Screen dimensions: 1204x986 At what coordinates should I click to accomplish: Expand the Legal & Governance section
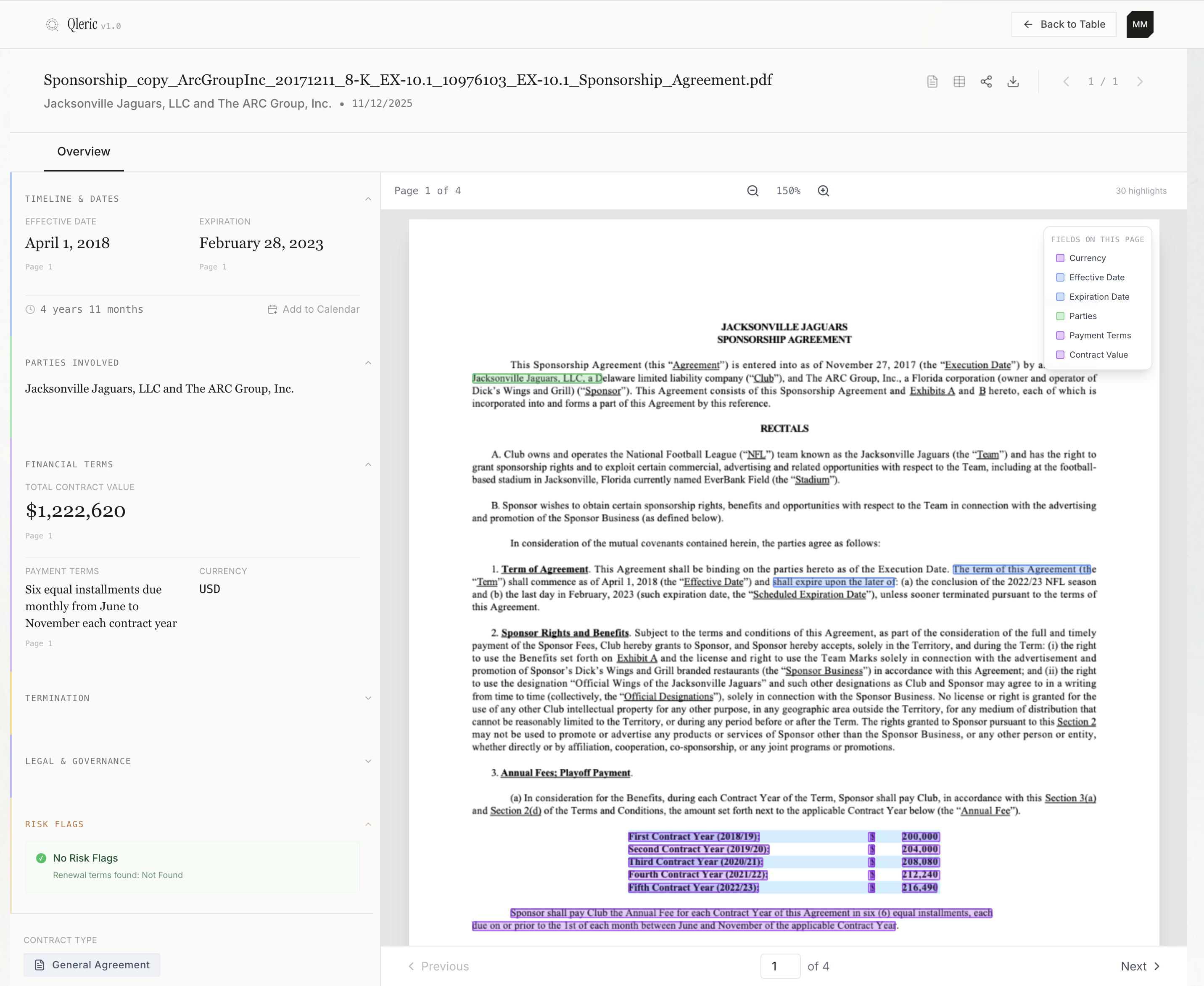(x=368, y=761)
